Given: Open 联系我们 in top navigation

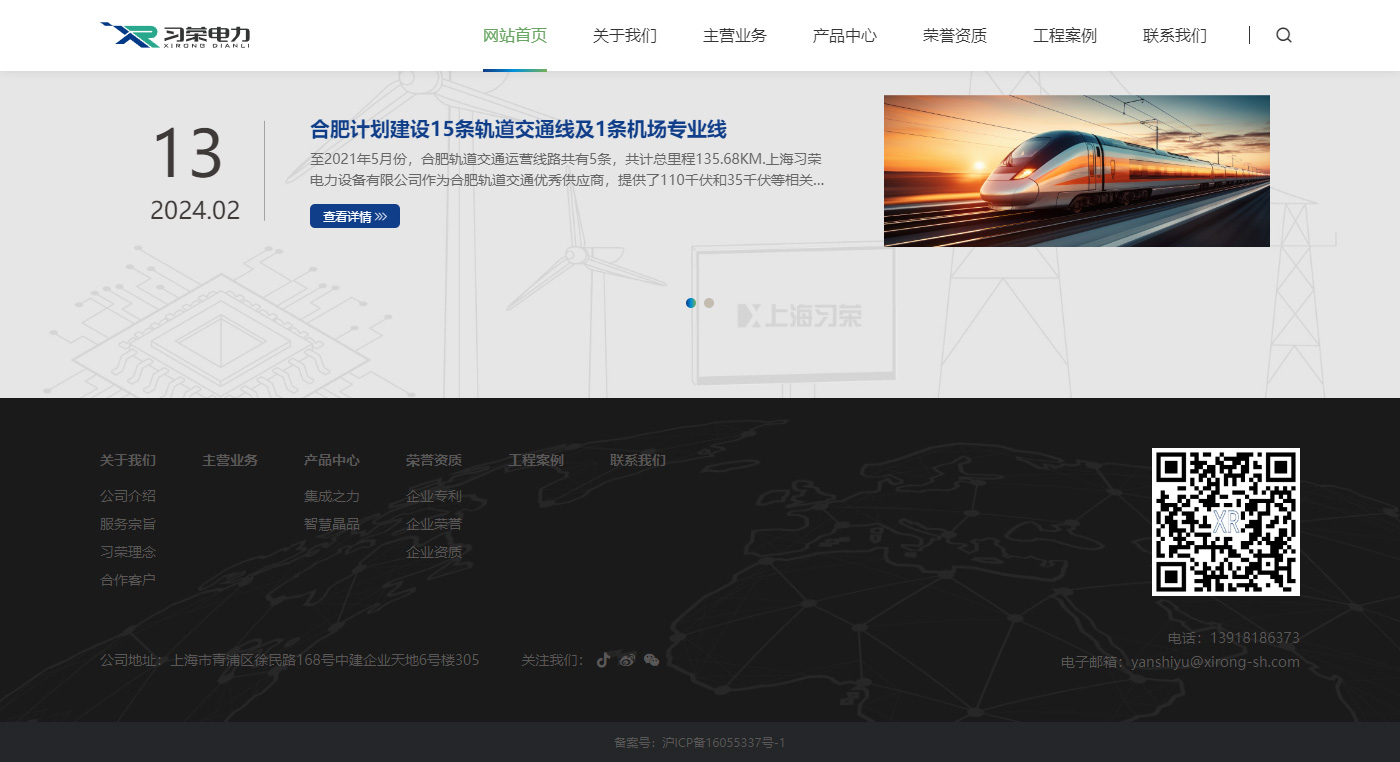Looking at the screenshot, I should [x=1174, y=36].
